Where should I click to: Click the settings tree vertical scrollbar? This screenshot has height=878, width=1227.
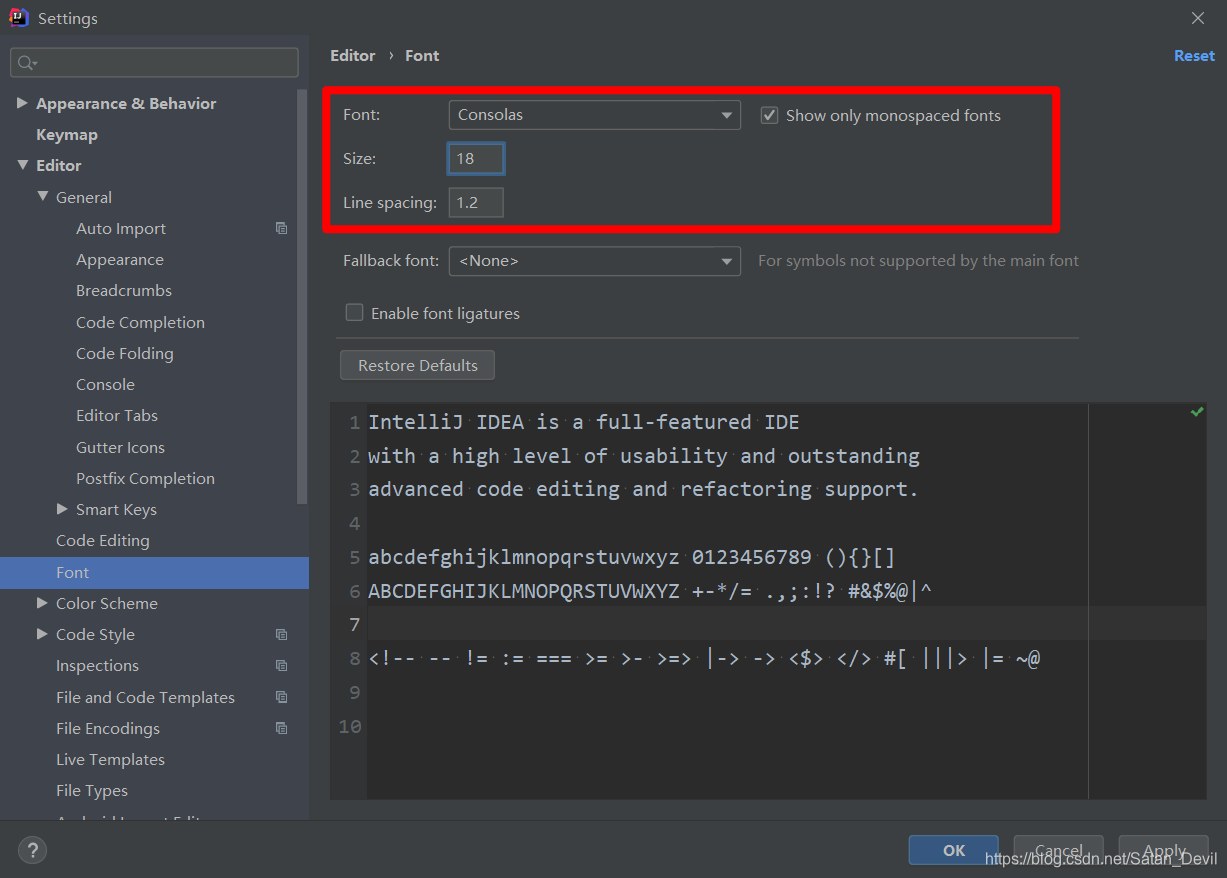[303, 295]
